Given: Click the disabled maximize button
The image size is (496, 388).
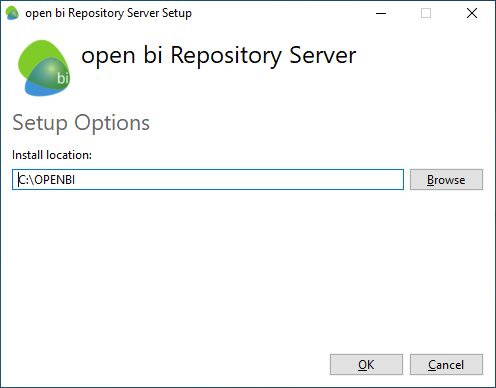Looking at the screenshot, I should tap(426, 13).
